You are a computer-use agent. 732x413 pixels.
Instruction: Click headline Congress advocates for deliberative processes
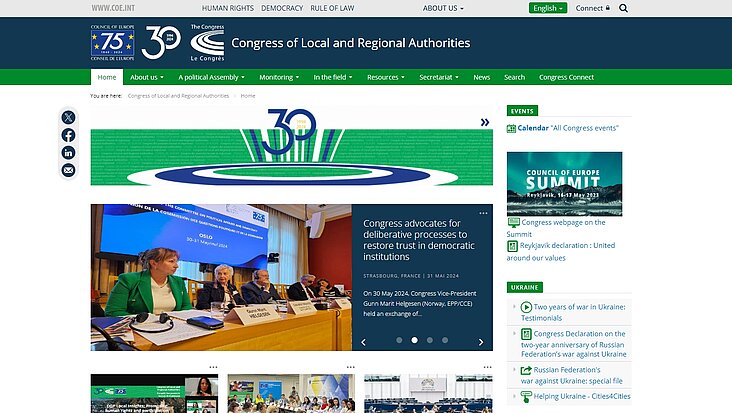pyautogui.click(x=419, y=240)
